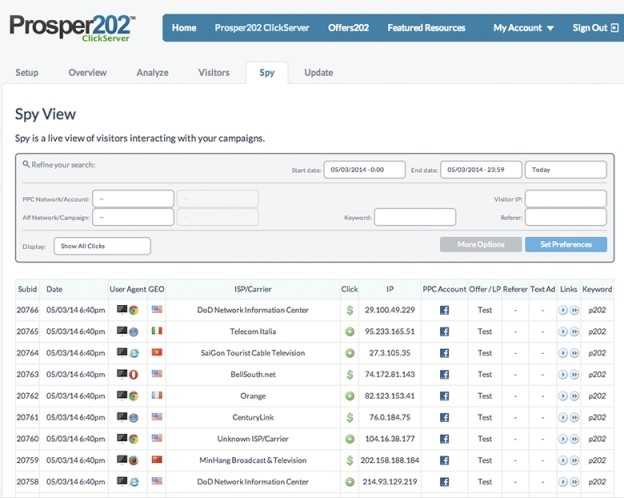Switch to the Overview tab
624x498 pixels.
click(87, 73)
